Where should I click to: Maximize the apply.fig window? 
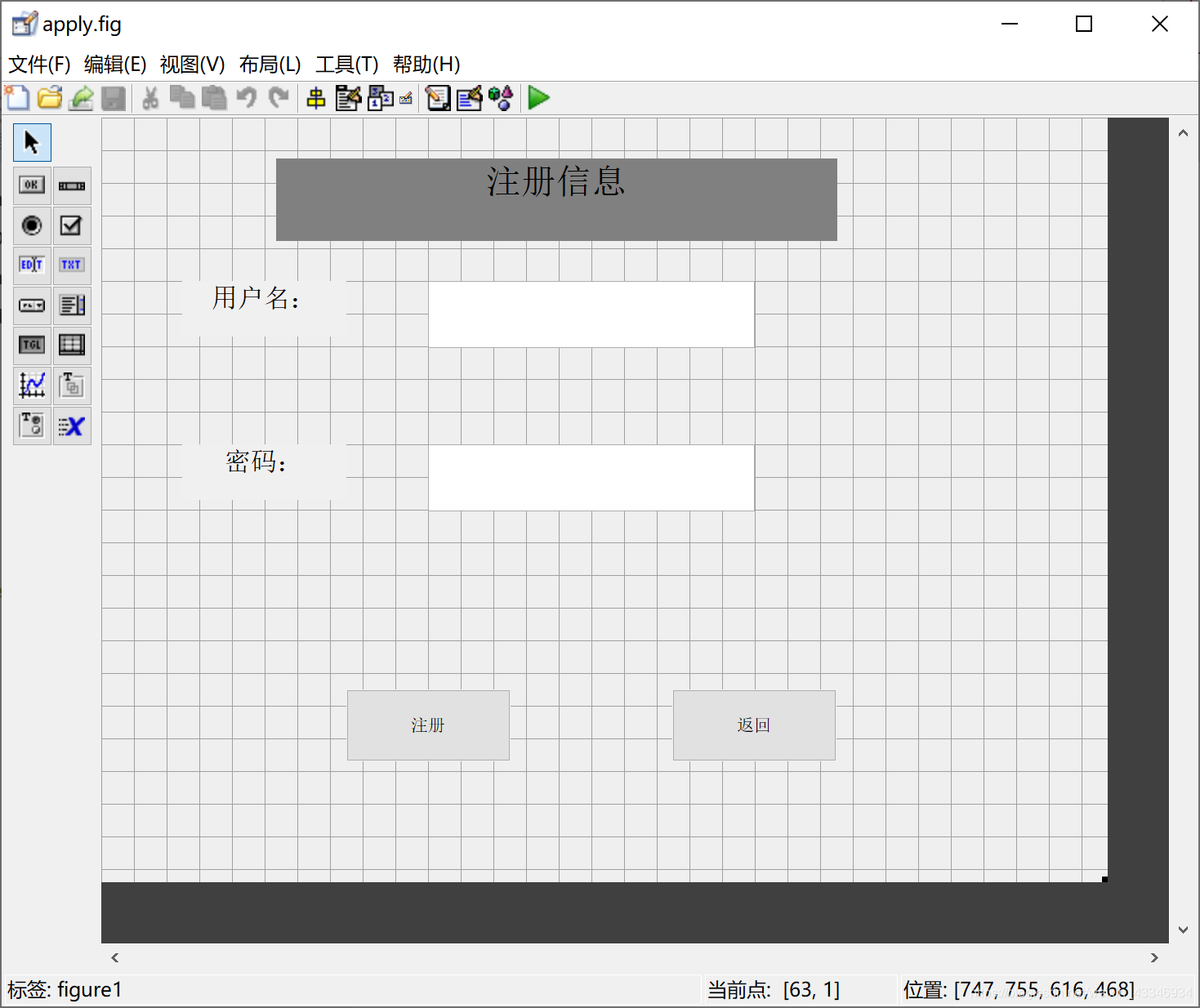(1084, 24)
